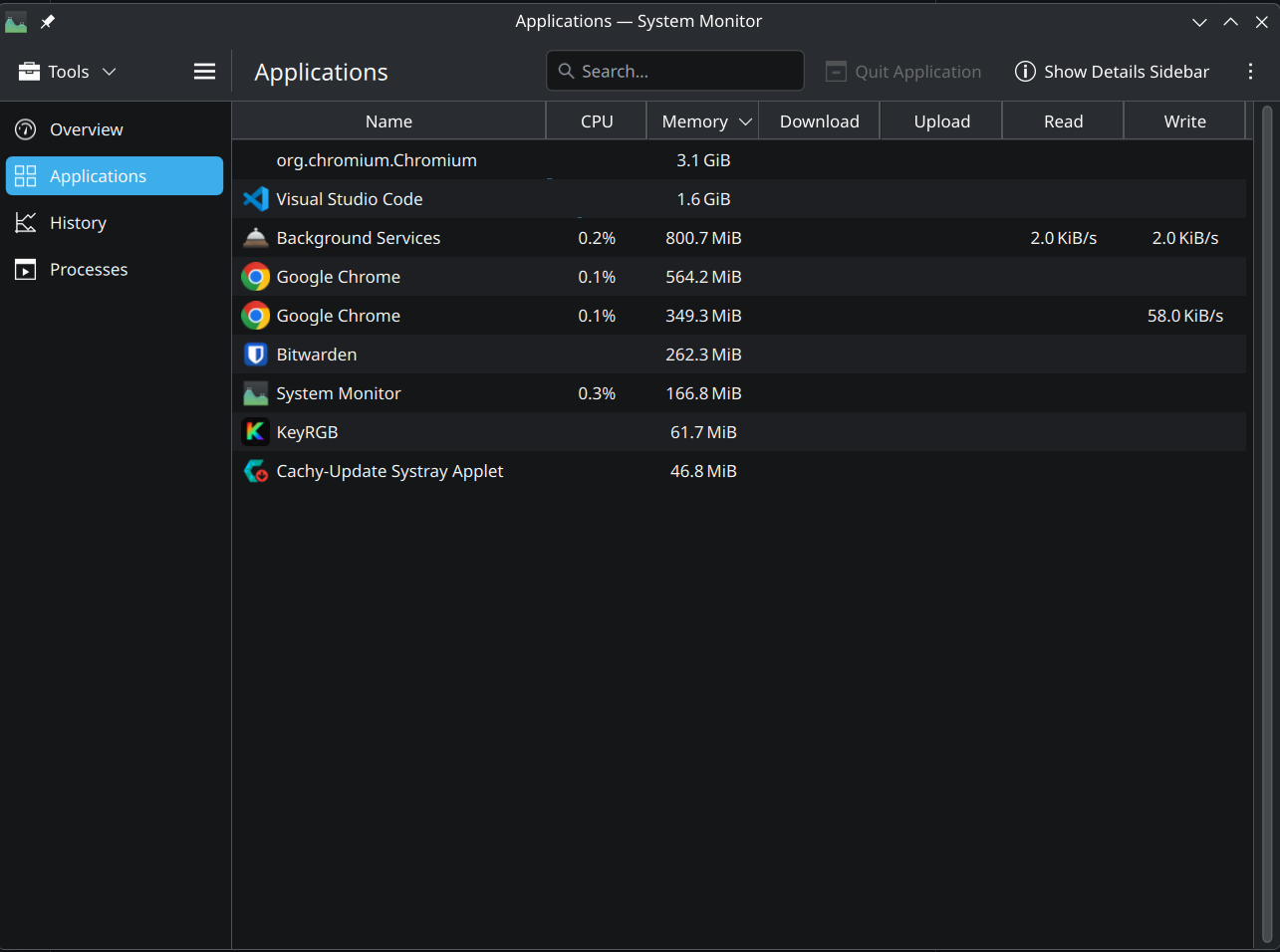This screenshot has height=952, width=1280.
Task: Sort by the Upload column header
Action: [941, 121]
